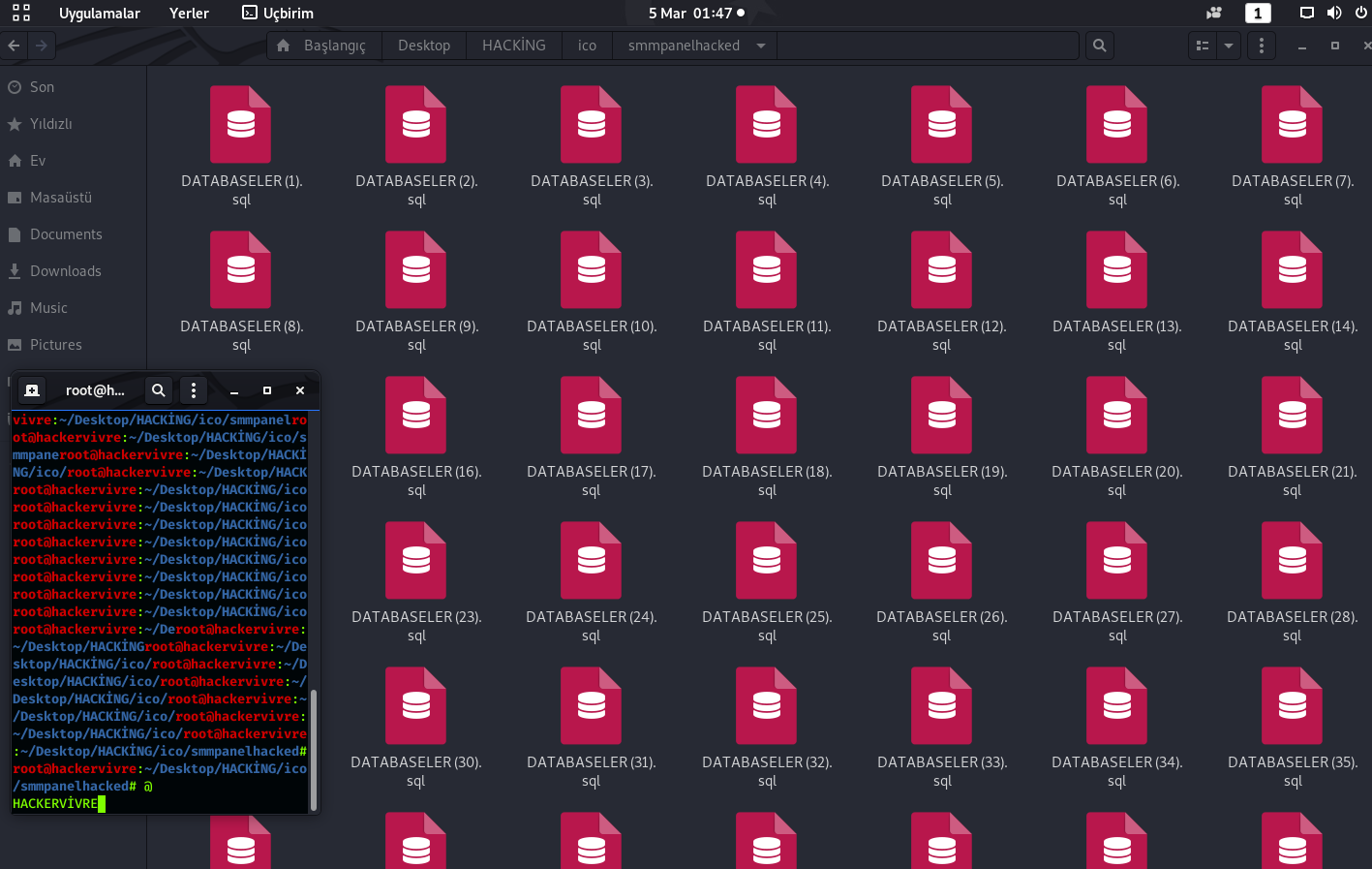Select DATABASELER (5).sql file icon
1372x869 pixels.
pos(942,124)
